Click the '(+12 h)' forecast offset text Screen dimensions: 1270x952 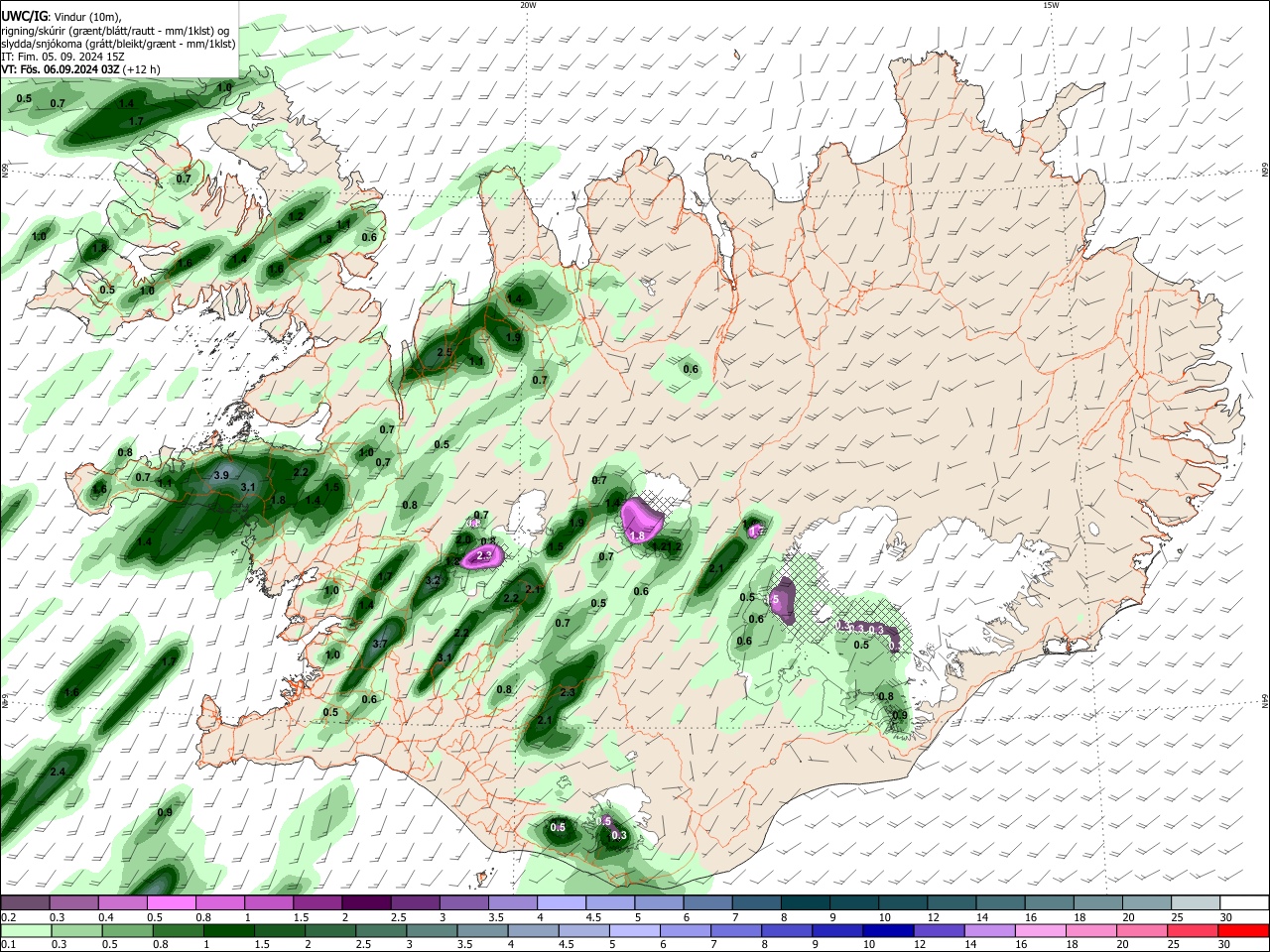pos(143,69)
